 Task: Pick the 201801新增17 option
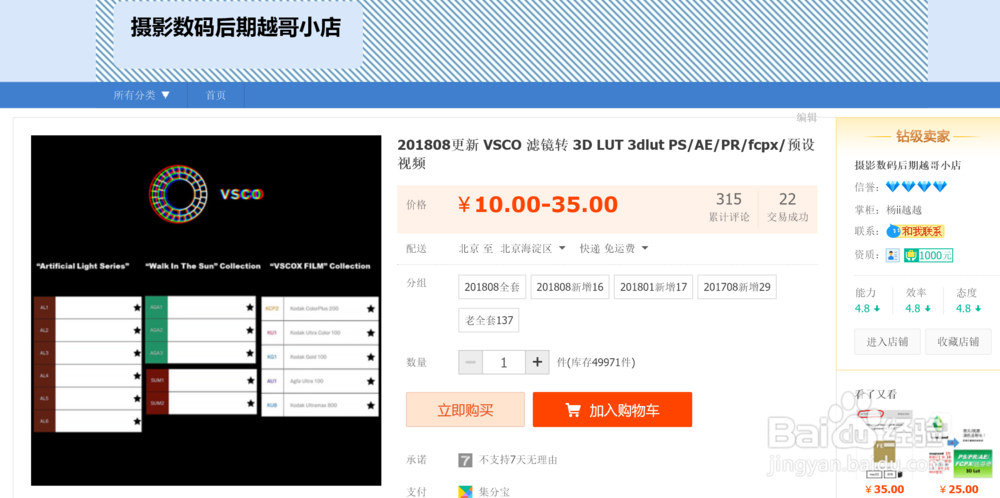[653, 287]
